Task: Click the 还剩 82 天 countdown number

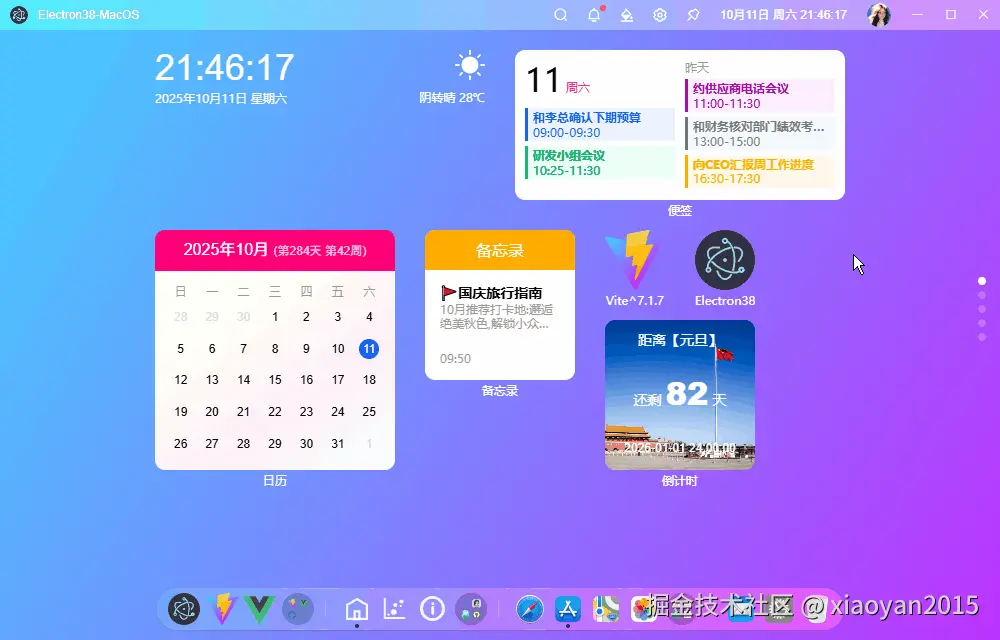Action: click(x=680, y=395)
